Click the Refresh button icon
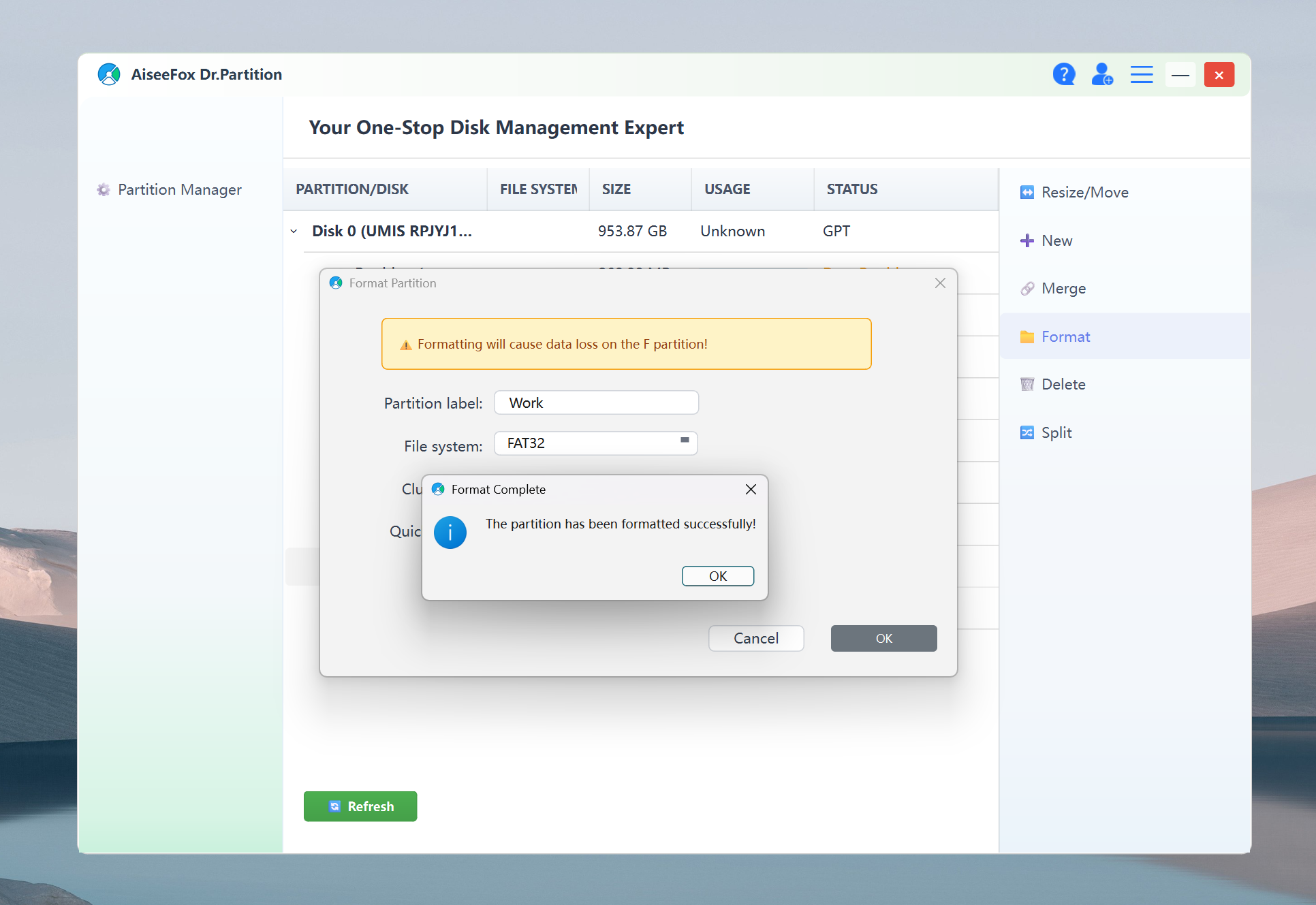 (334, 806)
